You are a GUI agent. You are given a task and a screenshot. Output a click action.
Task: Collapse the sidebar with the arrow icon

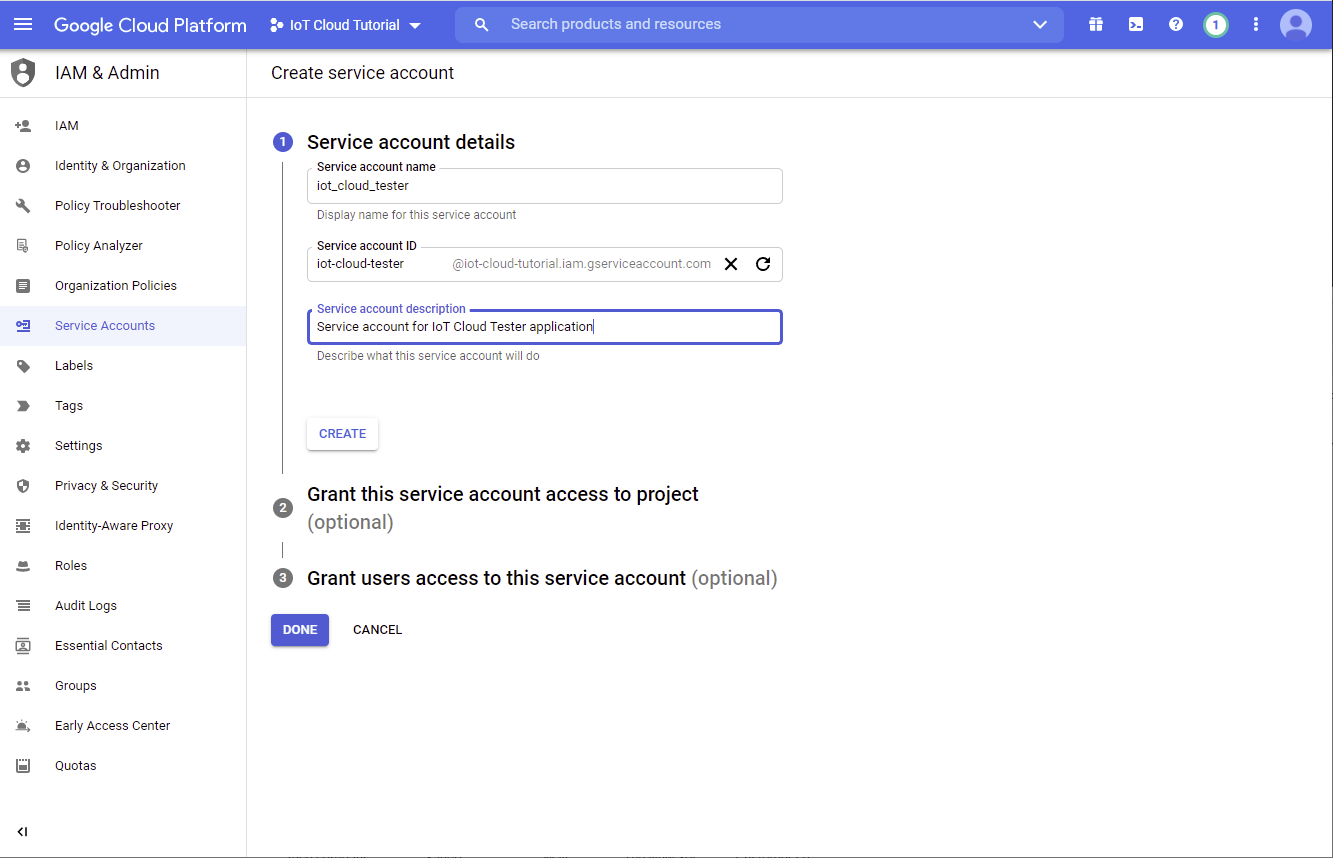(x=22, y=832)
